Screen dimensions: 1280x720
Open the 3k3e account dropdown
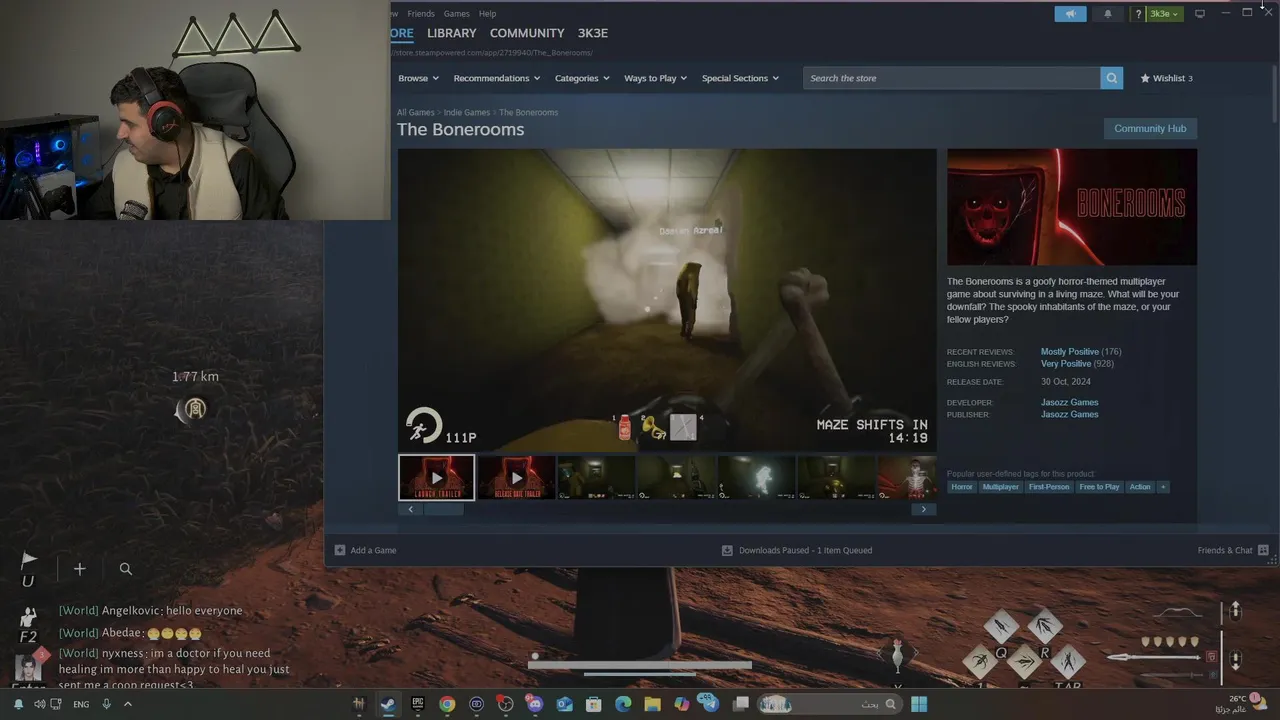coord(1164,14)
